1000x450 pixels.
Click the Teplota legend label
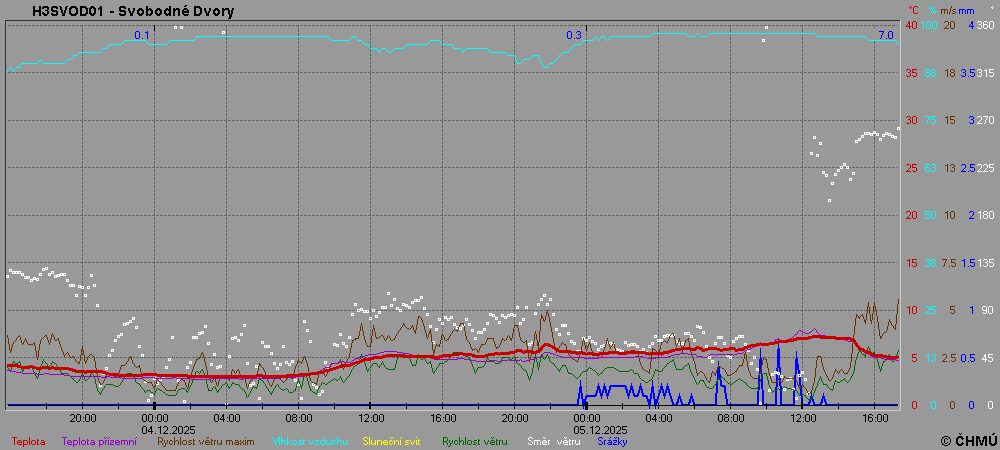(x=28, y=440)
